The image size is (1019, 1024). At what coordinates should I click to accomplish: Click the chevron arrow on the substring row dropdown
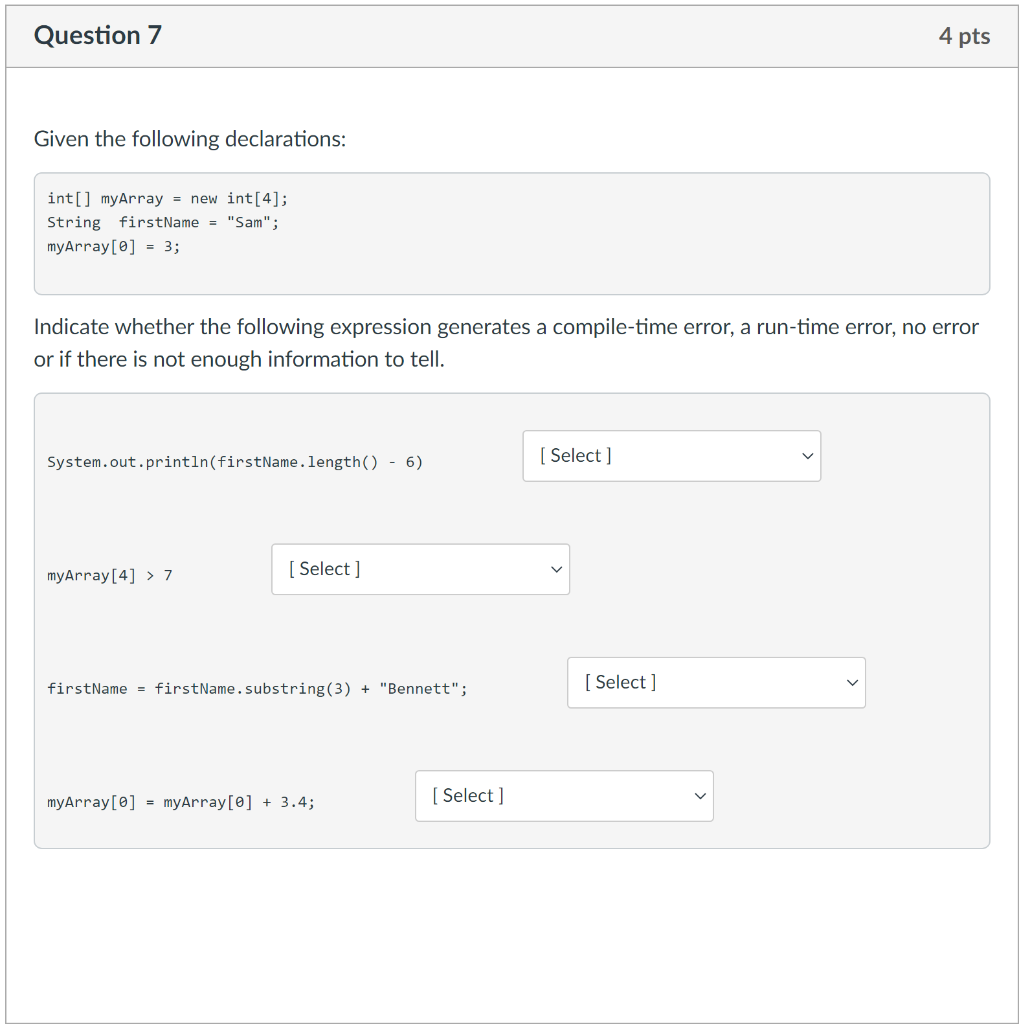pyautogui.click(x=852, y=683)
